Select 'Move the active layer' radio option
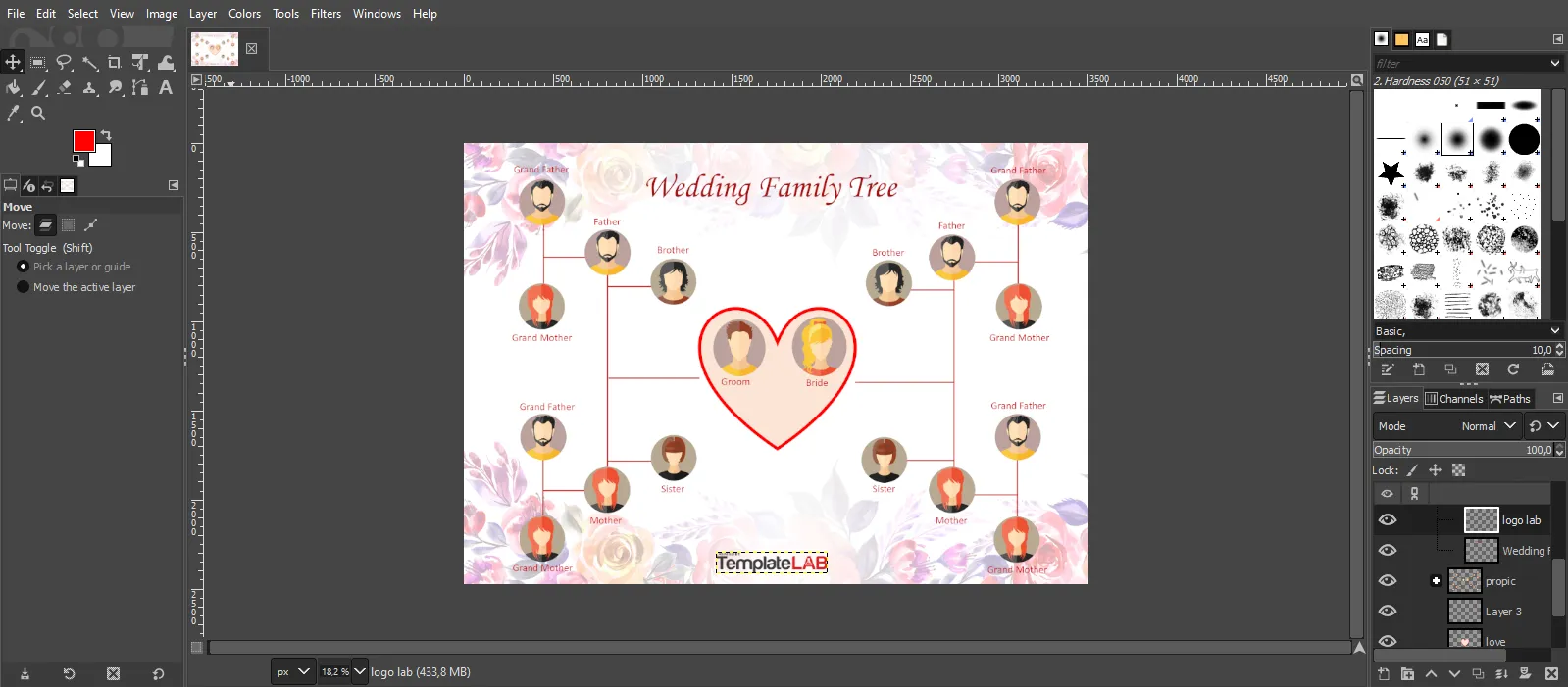Screen dimensions: 1568x687 tap(24, 287)
